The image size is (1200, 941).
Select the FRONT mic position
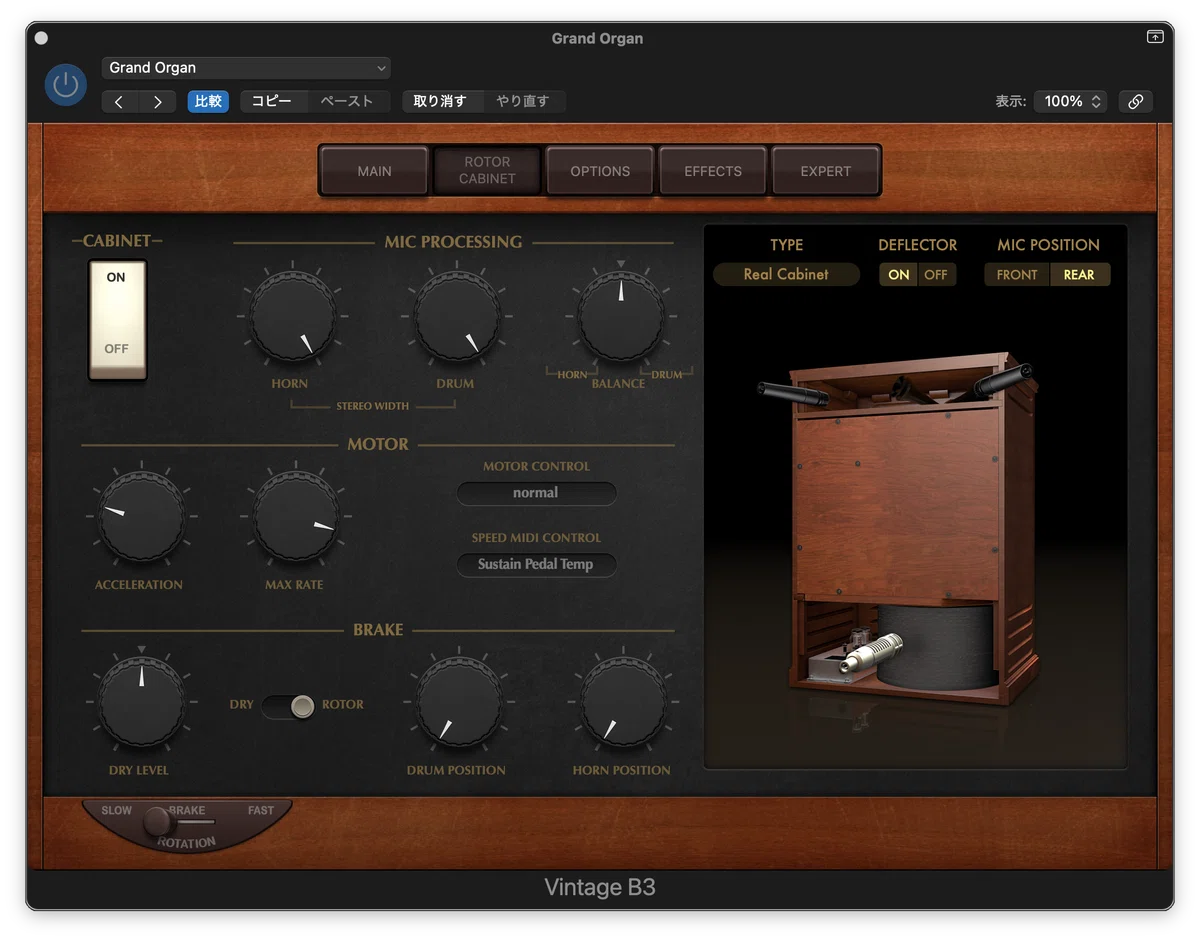[1017, 275]
